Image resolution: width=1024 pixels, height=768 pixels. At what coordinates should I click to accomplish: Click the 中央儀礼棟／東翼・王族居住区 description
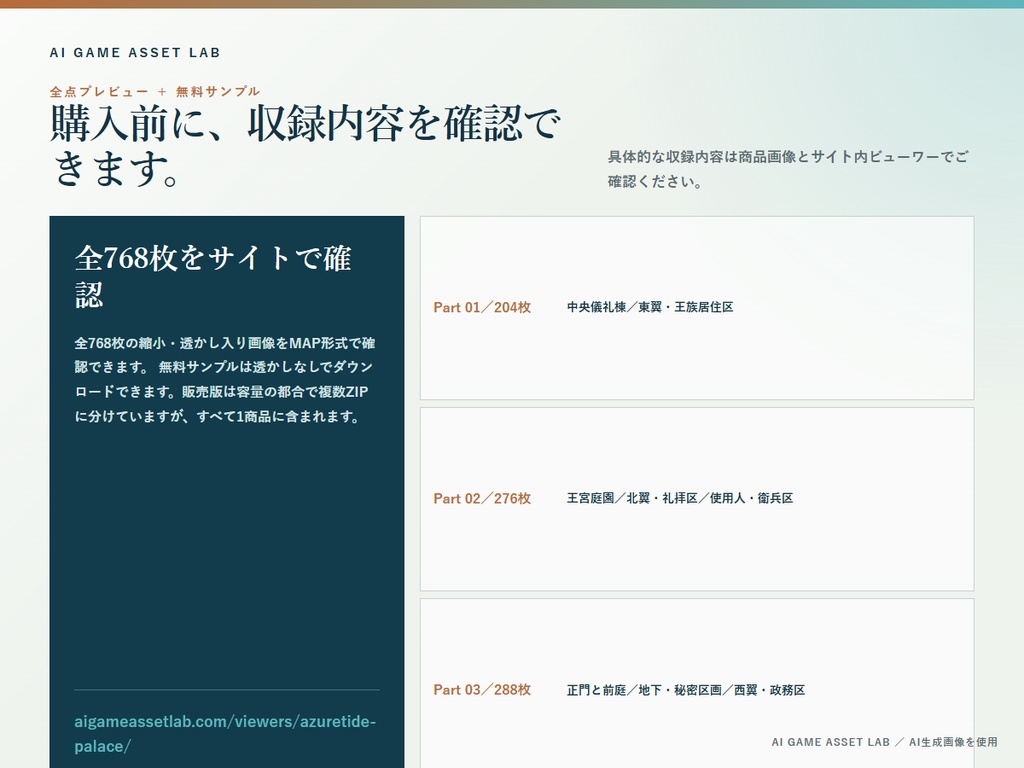coord(650,307)
